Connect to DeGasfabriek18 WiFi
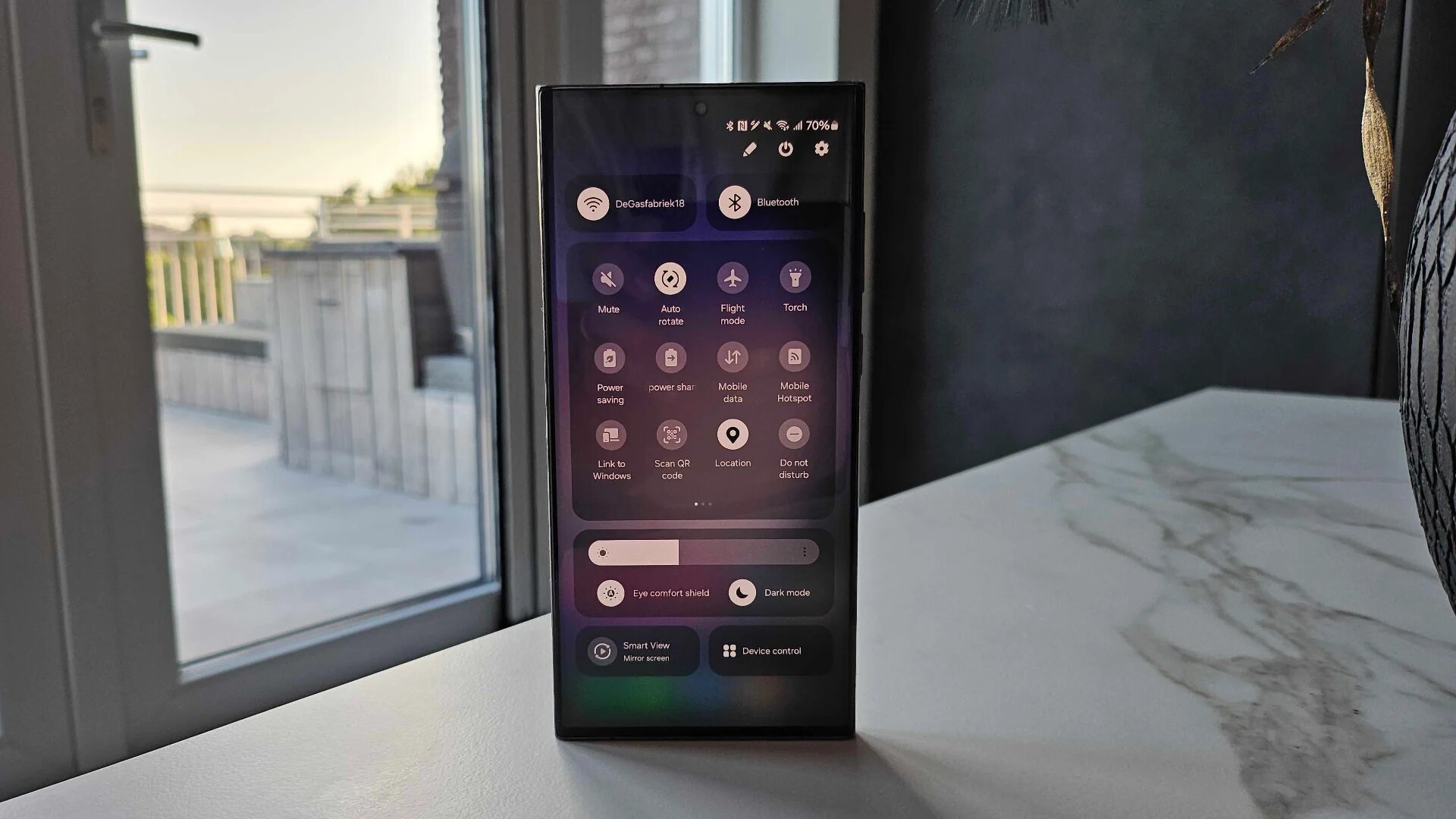 [x=635, y=203]
